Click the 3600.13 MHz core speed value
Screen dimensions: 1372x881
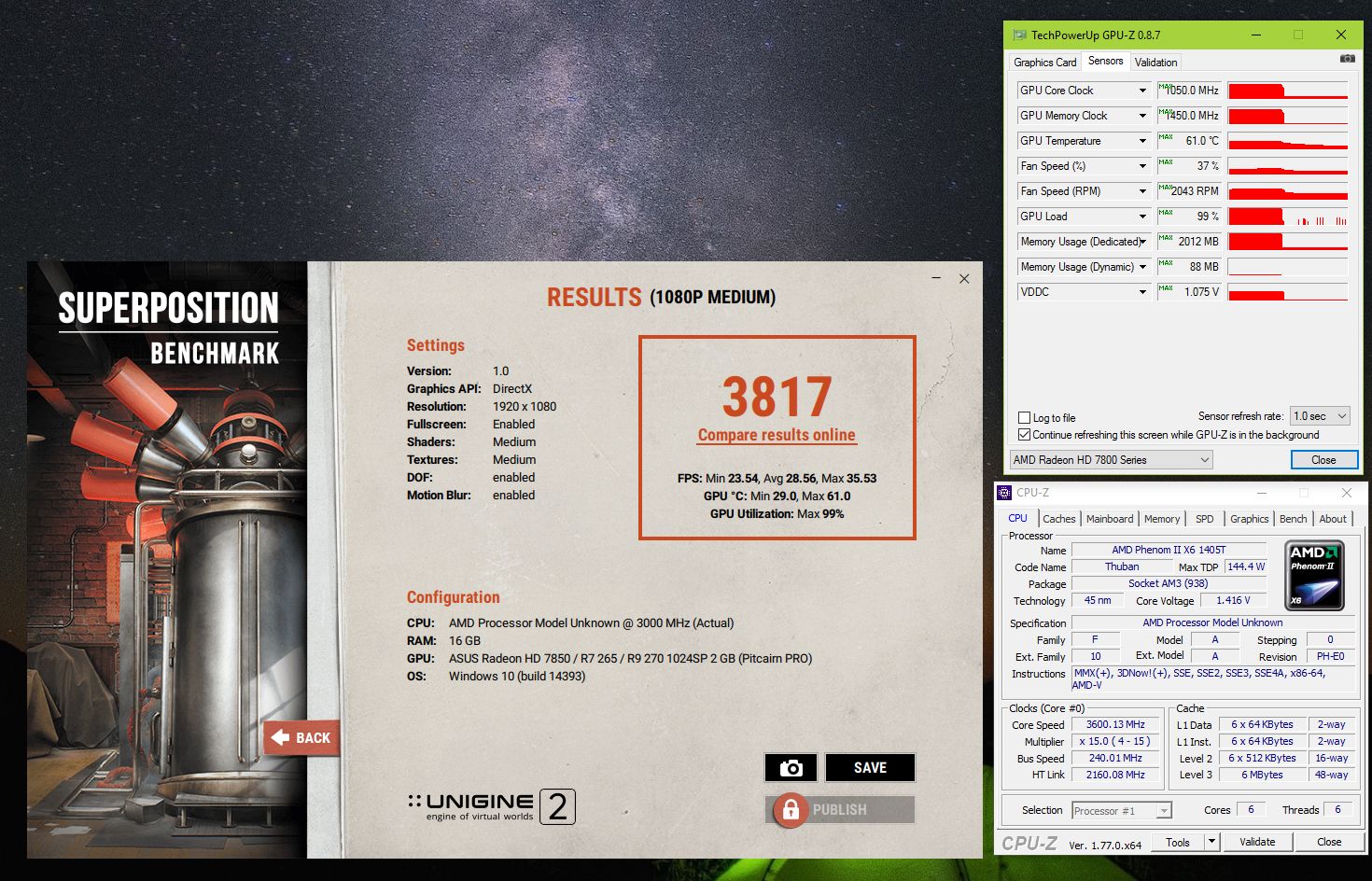1115,724
